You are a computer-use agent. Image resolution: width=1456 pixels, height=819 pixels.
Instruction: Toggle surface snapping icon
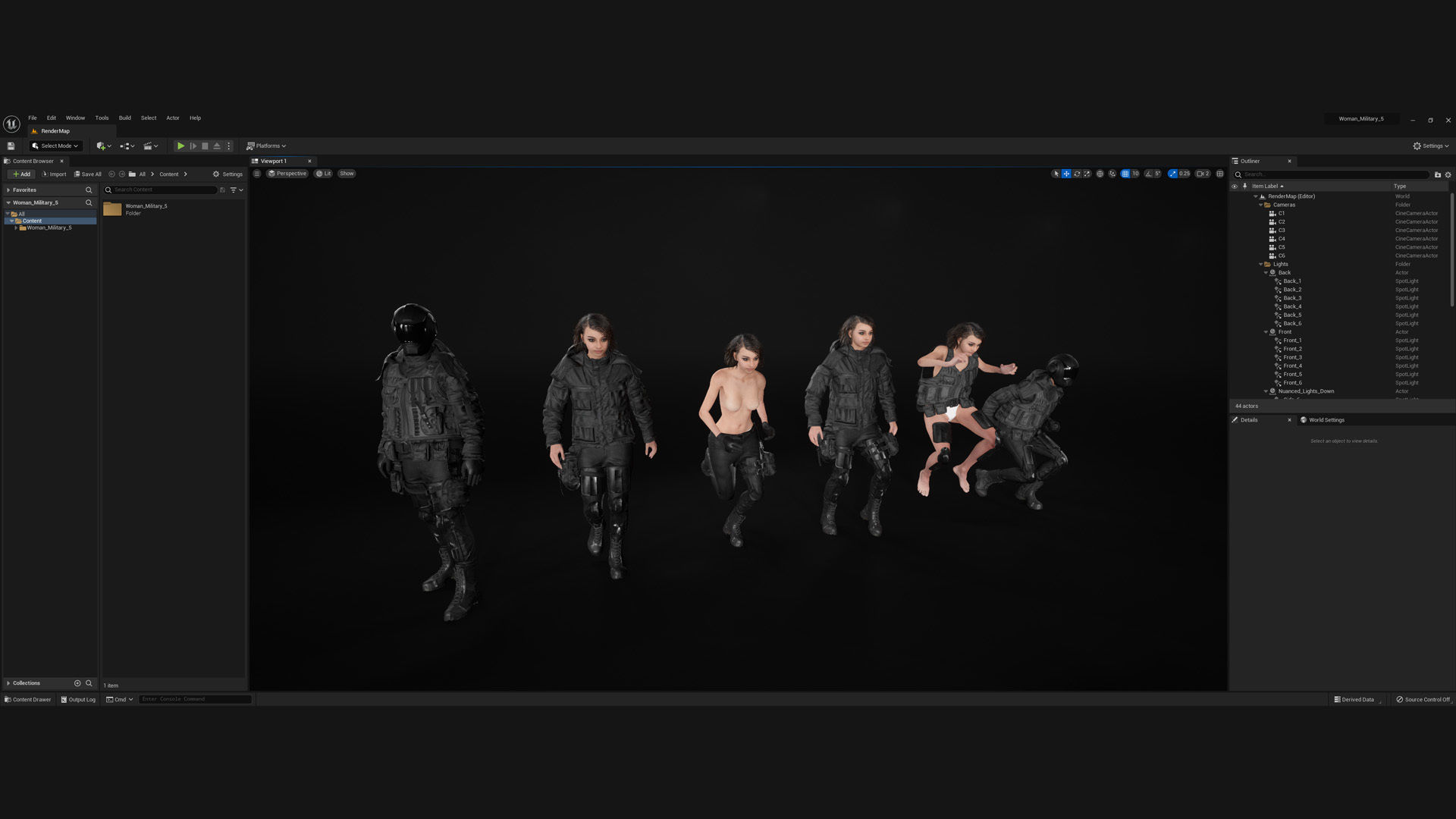[1112, 174]
